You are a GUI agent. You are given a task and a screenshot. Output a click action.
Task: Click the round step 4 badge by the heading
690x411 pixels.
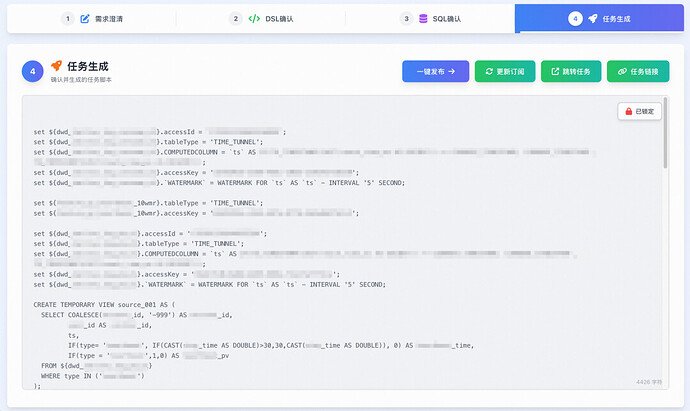33,71
